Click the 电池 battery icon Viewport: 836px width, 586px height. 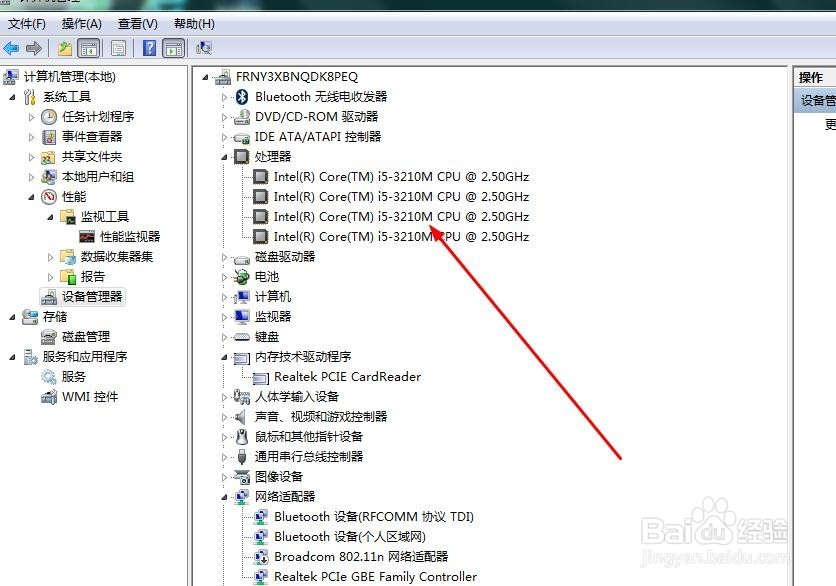(242, 277)
